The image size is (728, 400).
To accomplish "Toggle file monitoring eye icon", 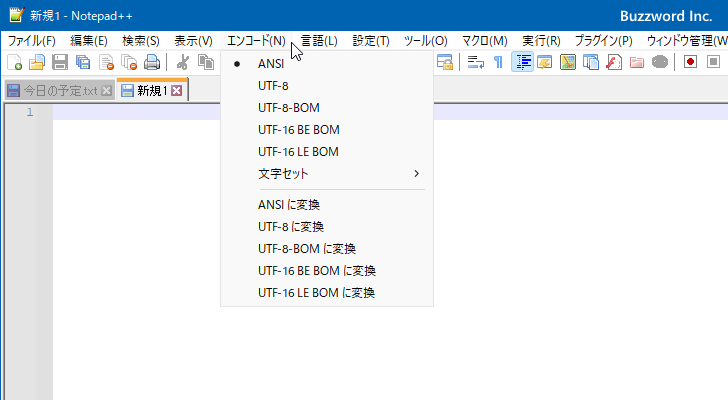I will tap(660, 62).
